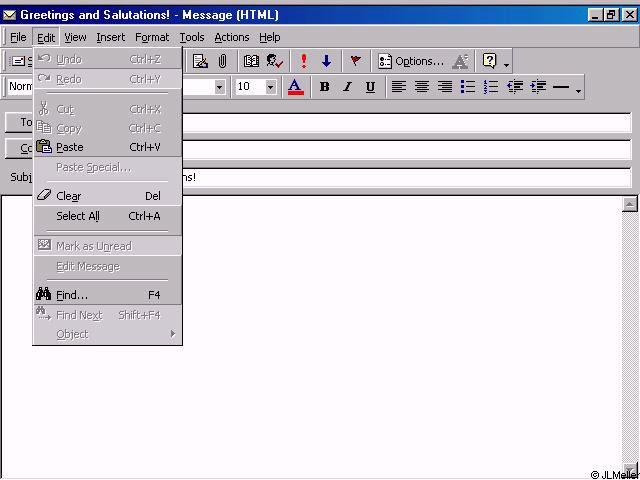Click Cut in the Edit menu
Image resolution: width=640 pixels, height=480 pixels.
pos(107,109)
